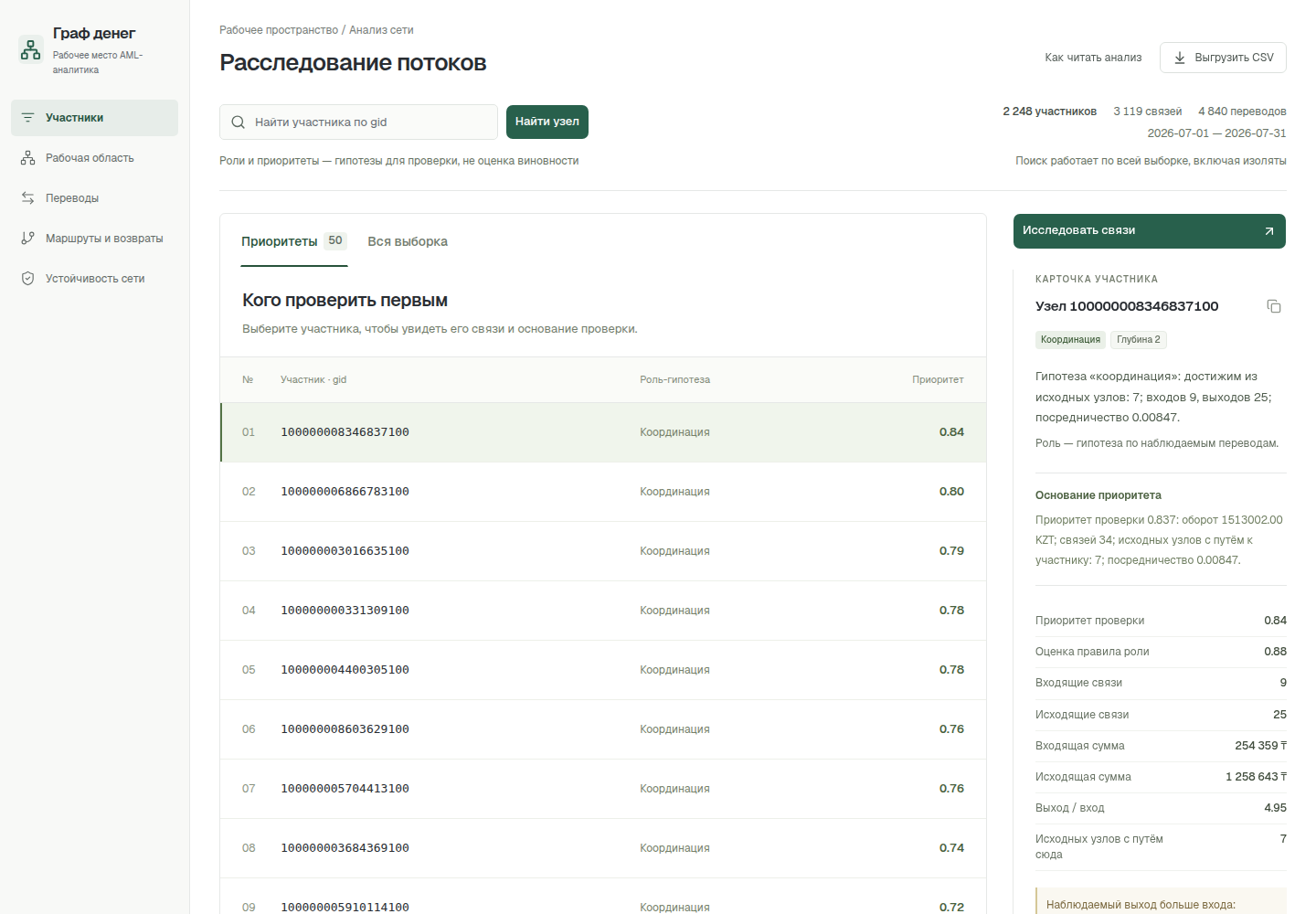Image resolution: width=1316 pixels, height=914 pixels.
Task: Click the Исследовать связи button
Action: (x=1150, y=231)
